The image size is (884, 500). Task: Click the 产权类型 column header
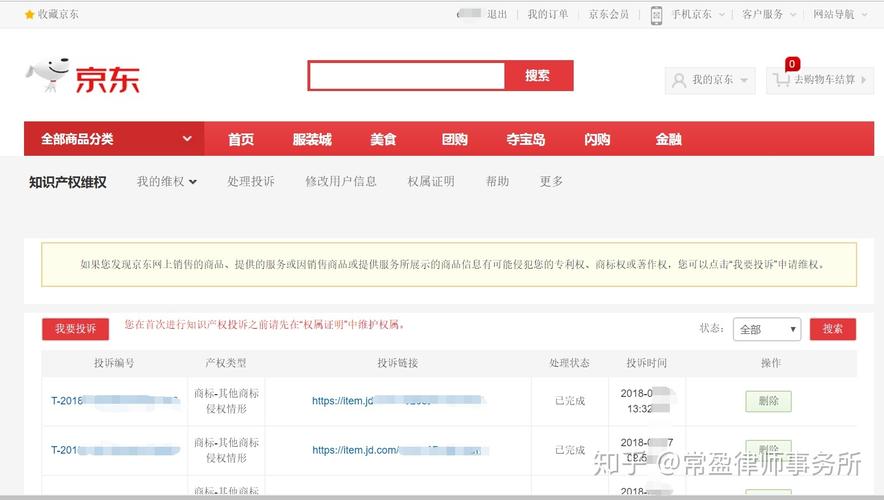pos(226,363)
